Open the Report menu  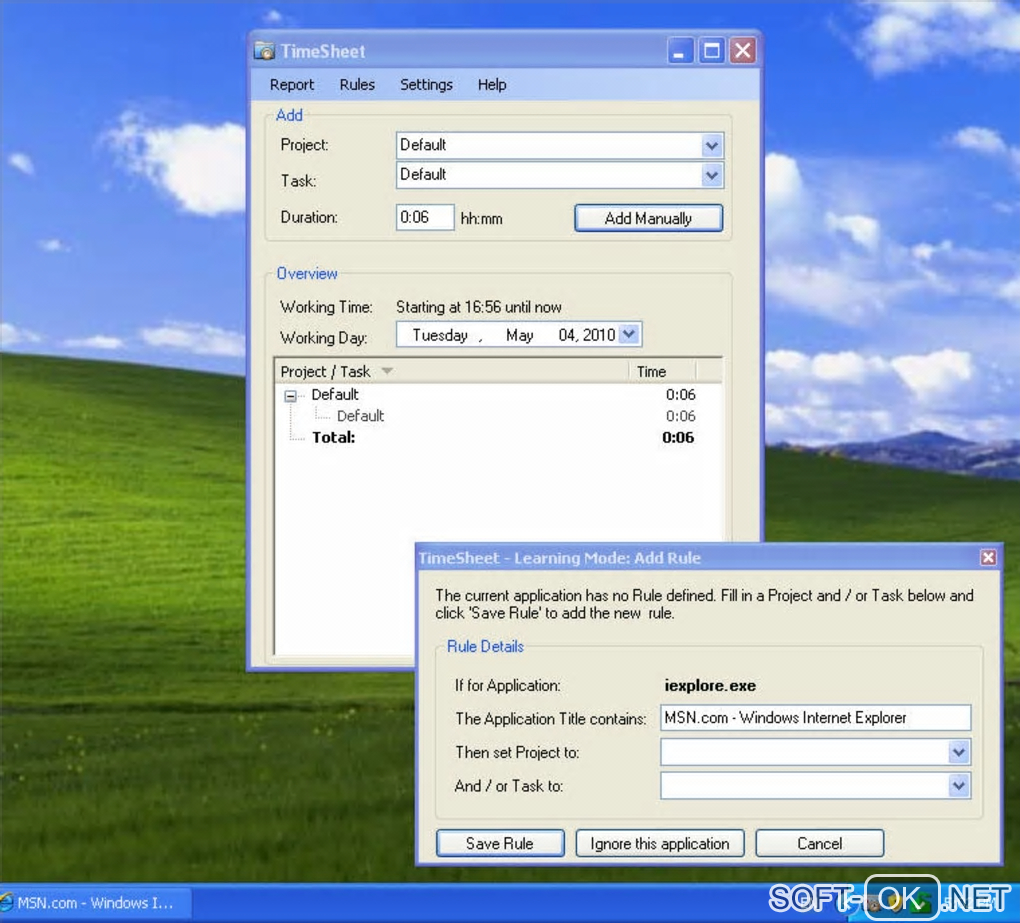coord(291,85)
